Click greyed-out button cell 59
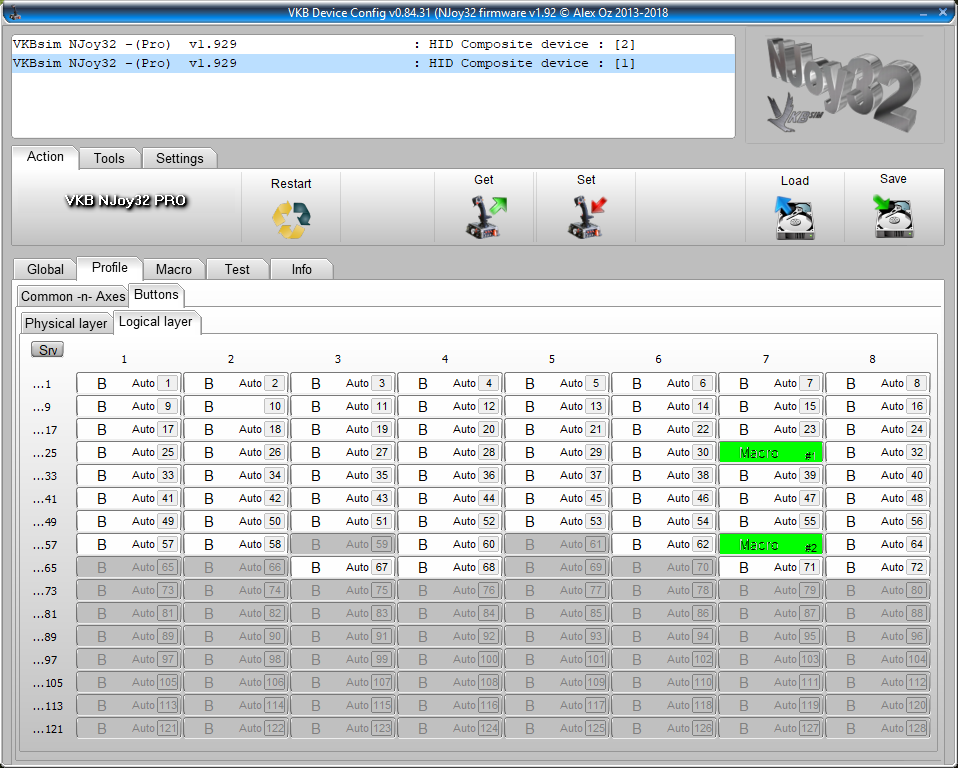Screen dimensions: 958x768 point(343,544)
